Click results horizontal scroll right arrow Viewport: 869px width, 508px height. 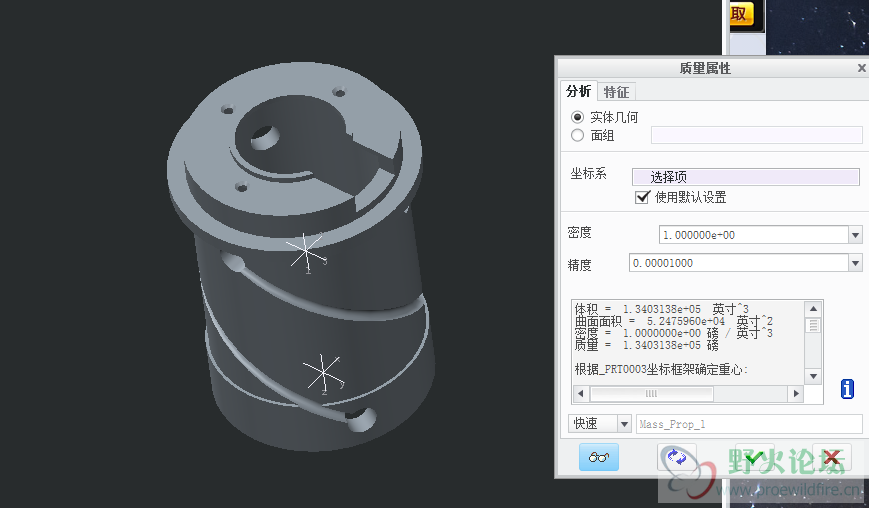(796, 393)
